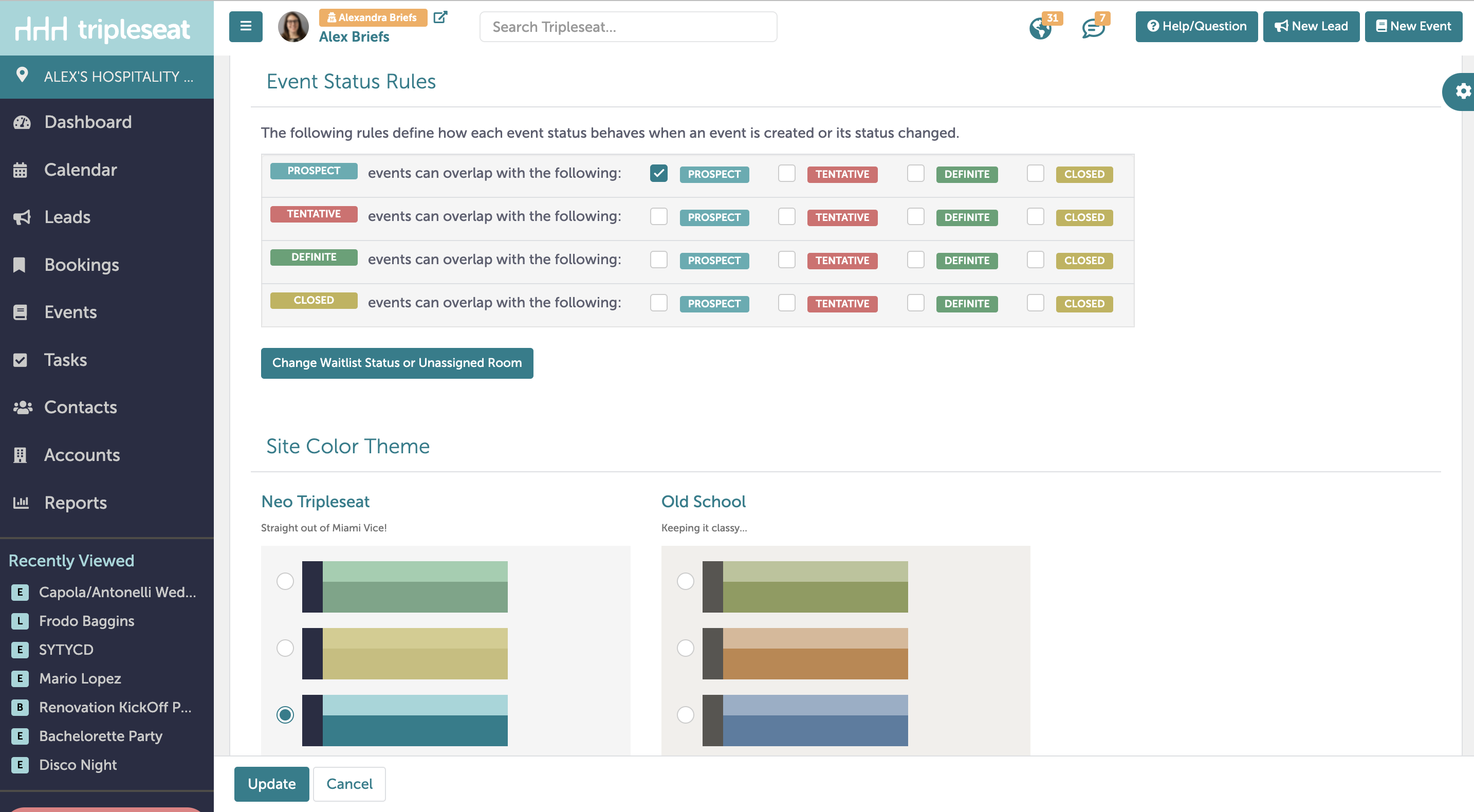Check Prospect overlap in the Tentative row
The image size is (1474, 812).
pyautogui.click(x=658, y=216)
